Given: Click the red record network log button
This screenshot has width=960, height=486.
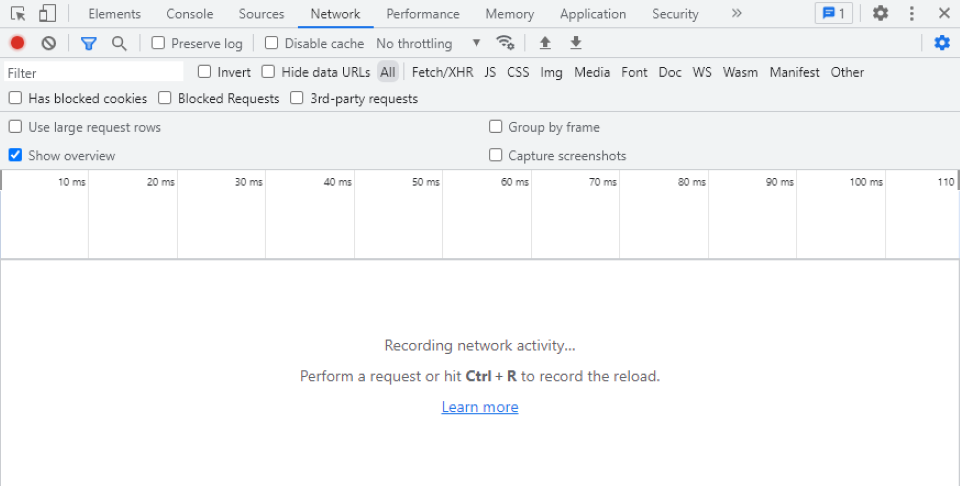Looking at the screenshot, I should click(x=17, y=43).
